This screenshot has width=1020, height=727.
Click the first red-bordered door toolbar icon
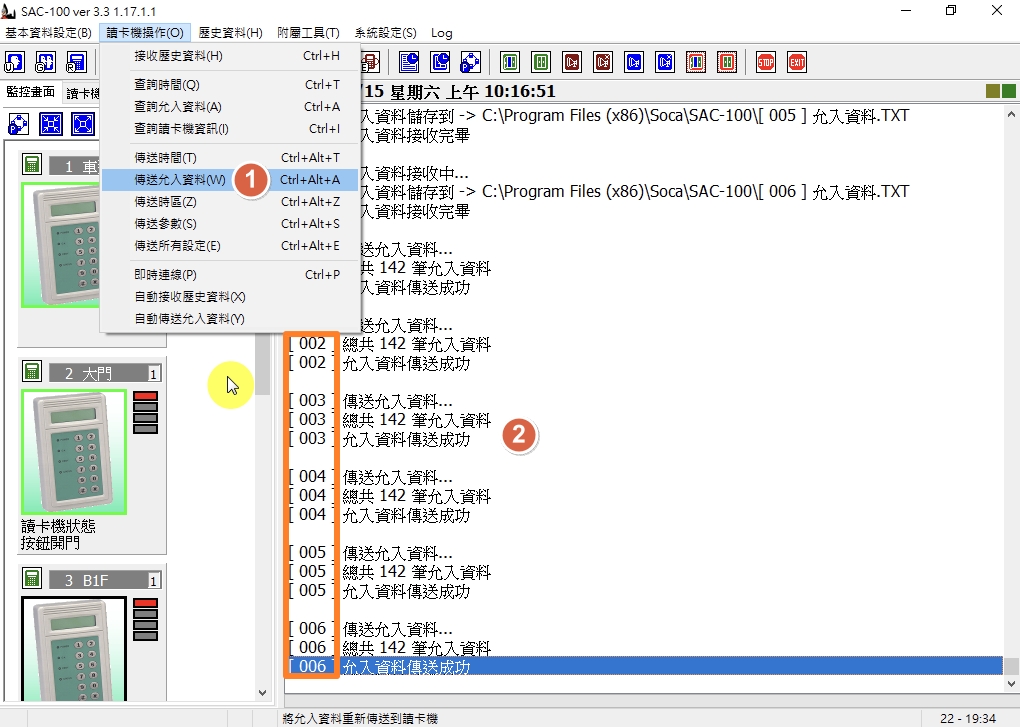pos(696,62)
